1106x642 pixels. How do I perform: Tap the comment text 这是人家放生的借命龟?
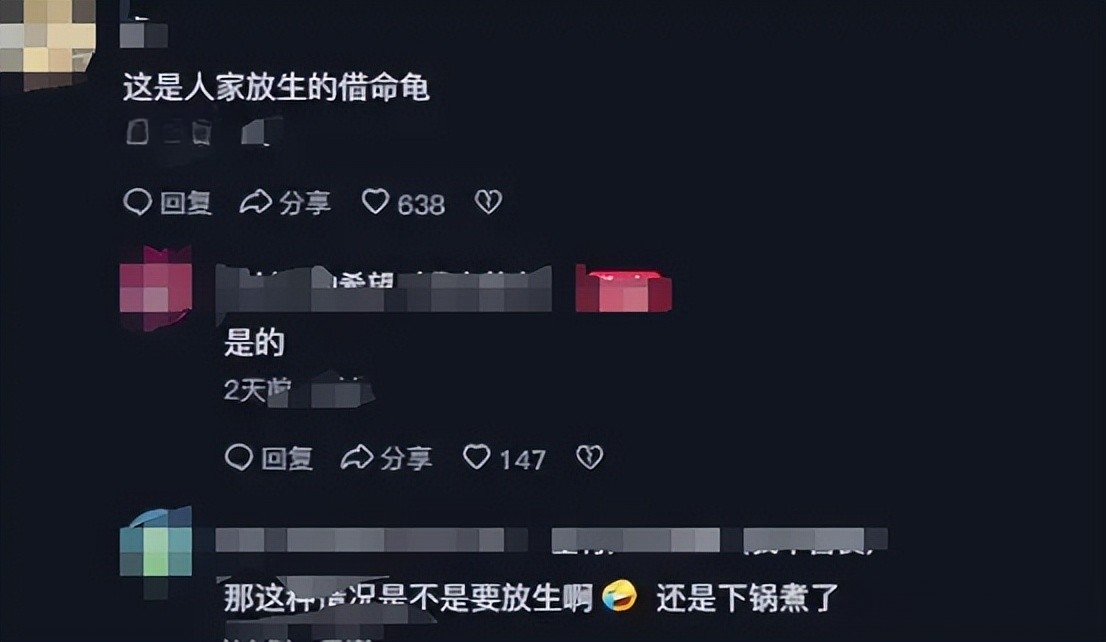(x=276, y=88)
